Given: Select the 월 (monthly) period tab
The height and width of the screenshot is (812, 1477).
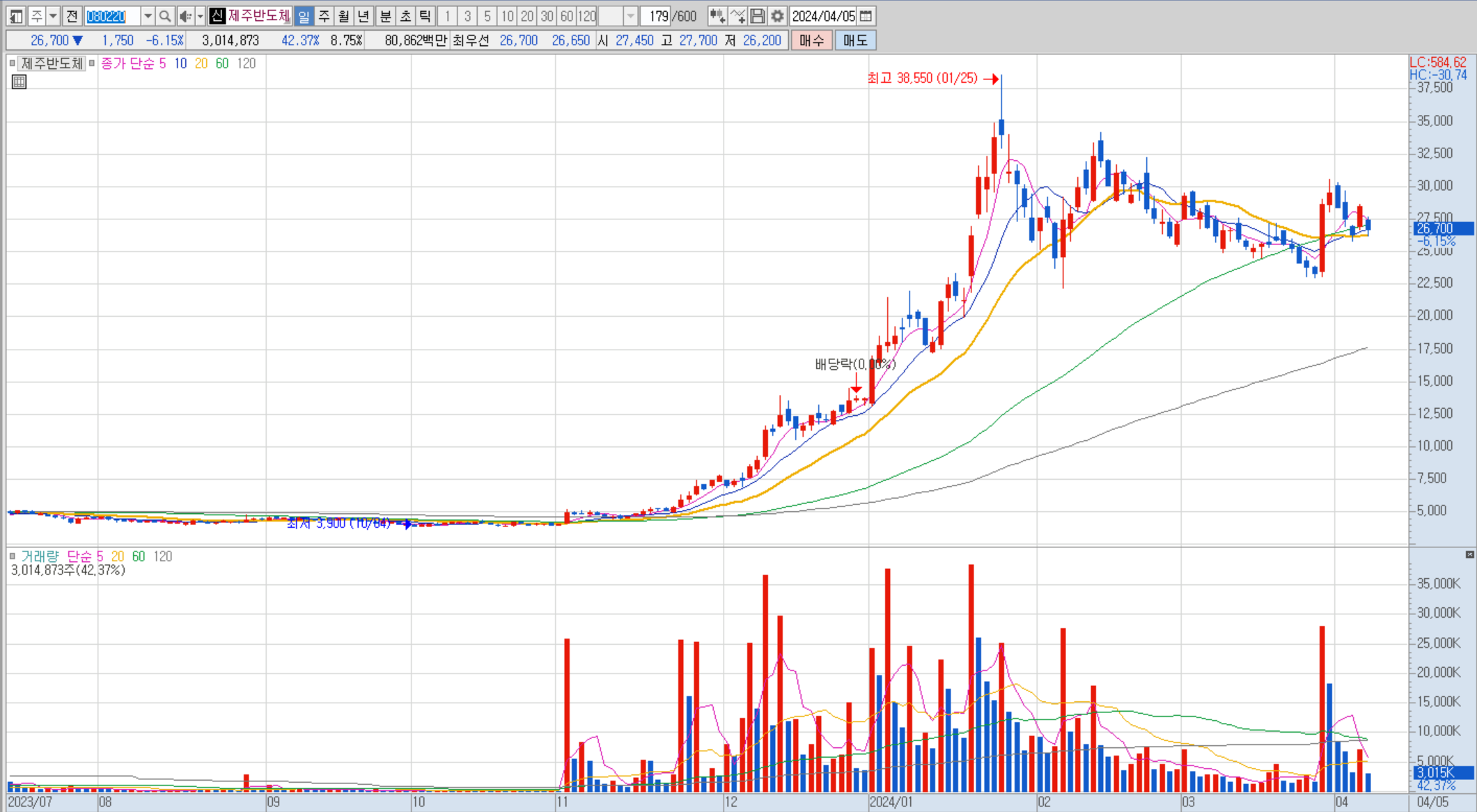Looking at the screenshot, I should [343, 16].
